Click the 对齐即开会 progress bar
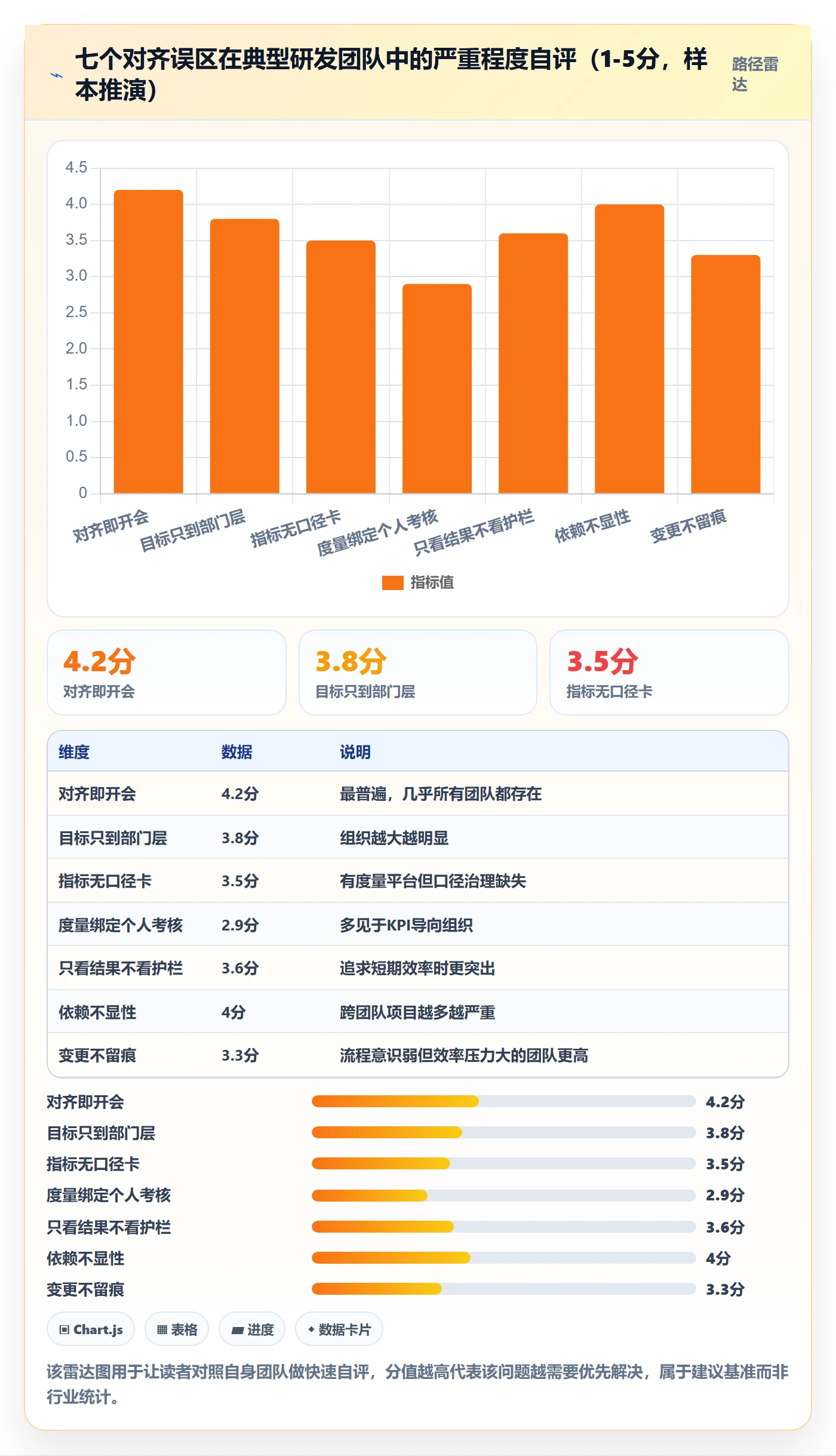This screenshot has width=836, height=1456. click(x=503, y=1101)
